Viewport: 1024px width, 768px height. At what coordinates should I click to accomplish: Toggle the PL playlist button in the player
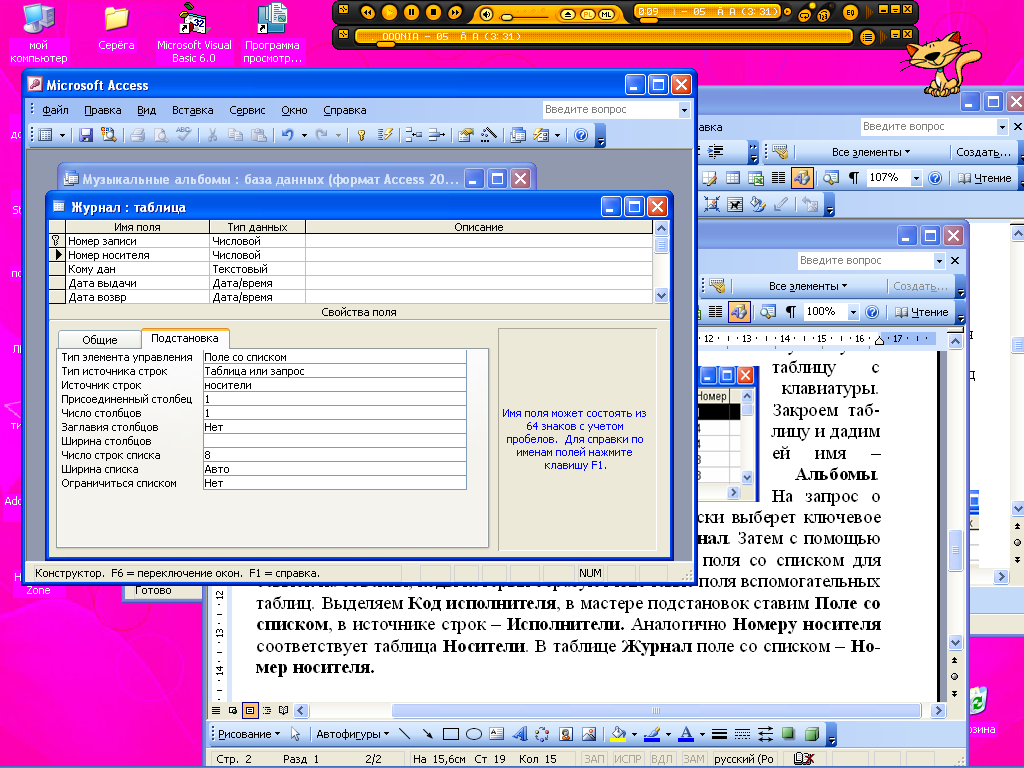click(x=589, y=14)
